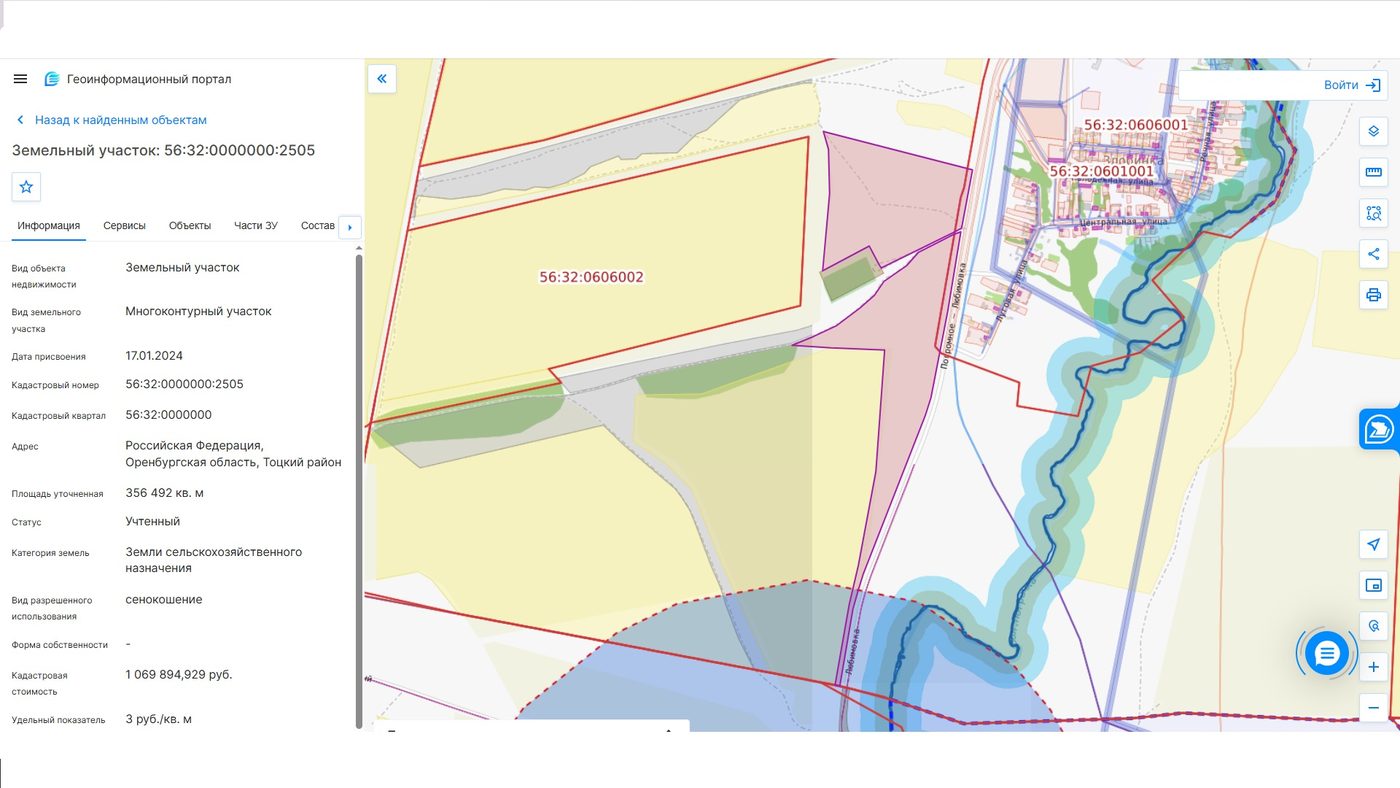Open the overview minimap tool
This screenshot has height=788, width=1400.
tap(1374, 585)
